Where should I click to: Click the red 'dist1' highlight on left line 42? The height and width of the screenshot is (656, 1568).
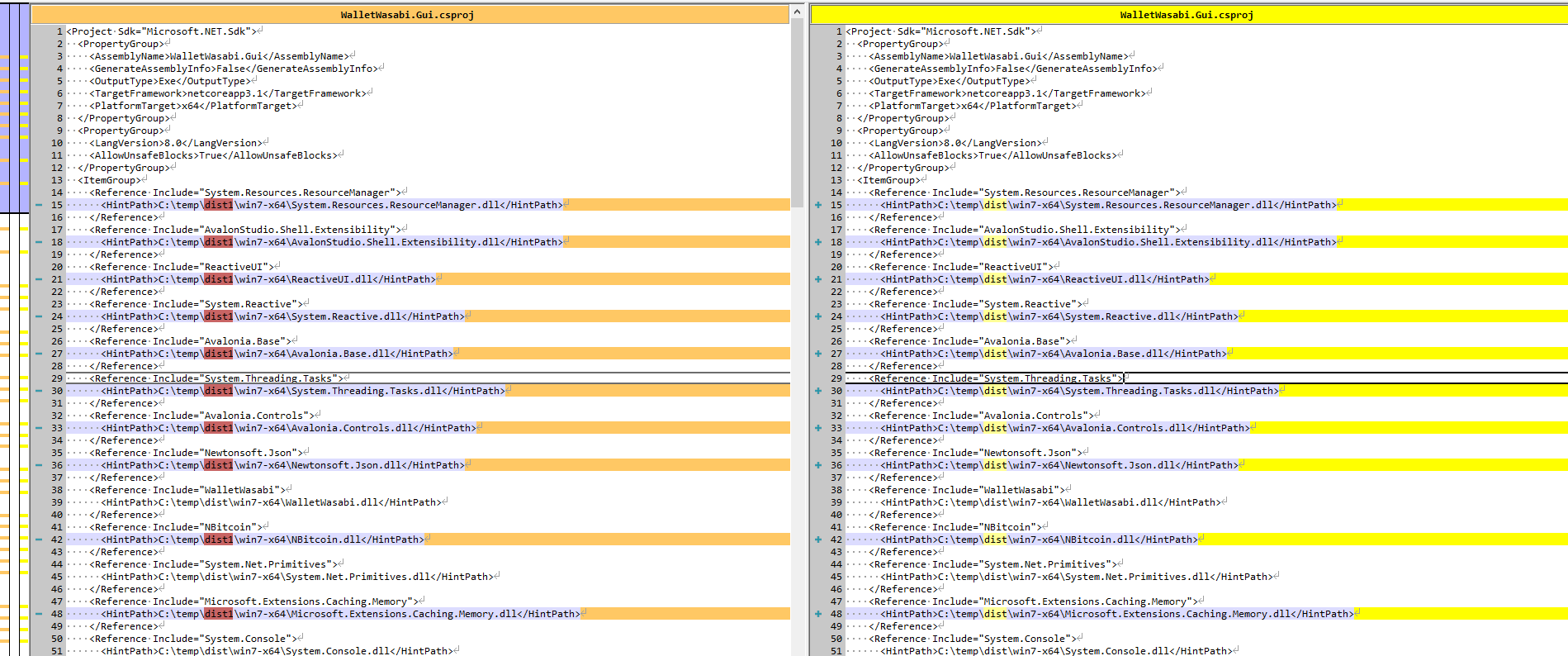pyautogui.click(x=219, y=540)
